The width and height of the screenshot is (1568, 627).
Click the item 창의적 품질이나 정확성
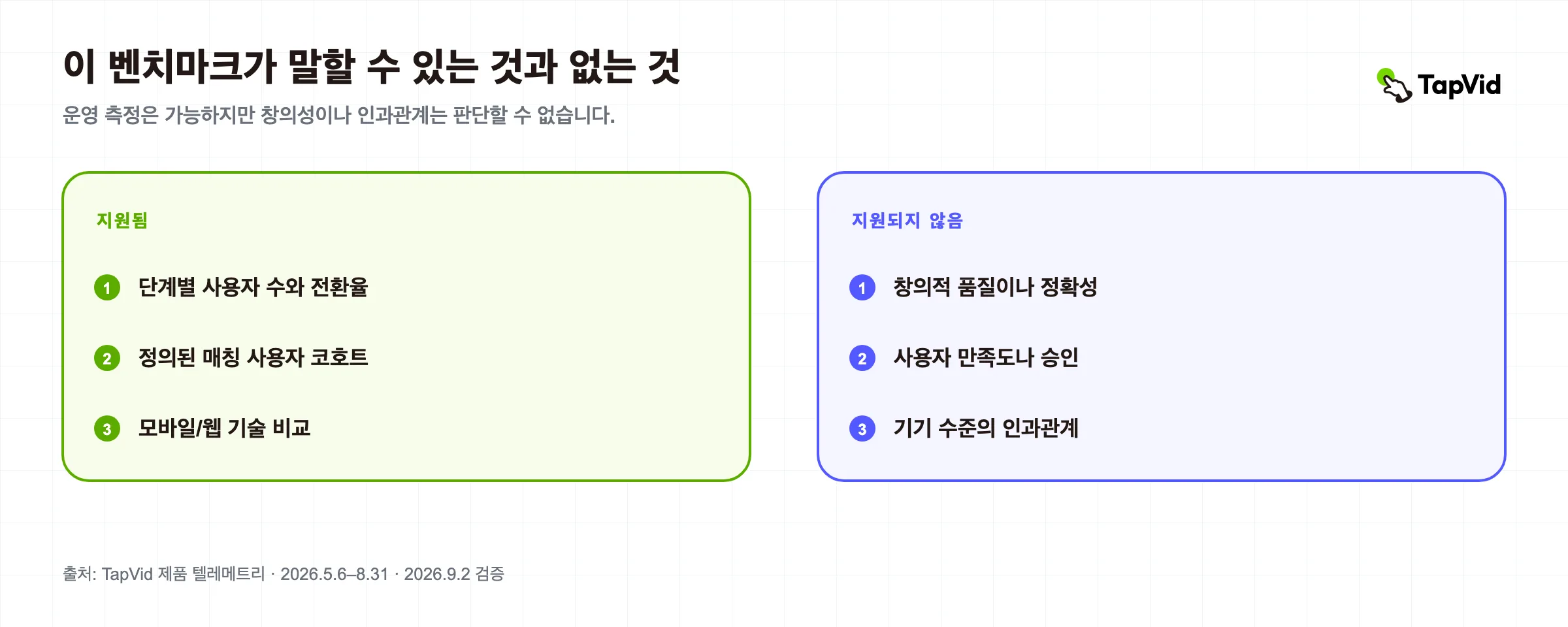pyautogui.click(x=995, y=287)
